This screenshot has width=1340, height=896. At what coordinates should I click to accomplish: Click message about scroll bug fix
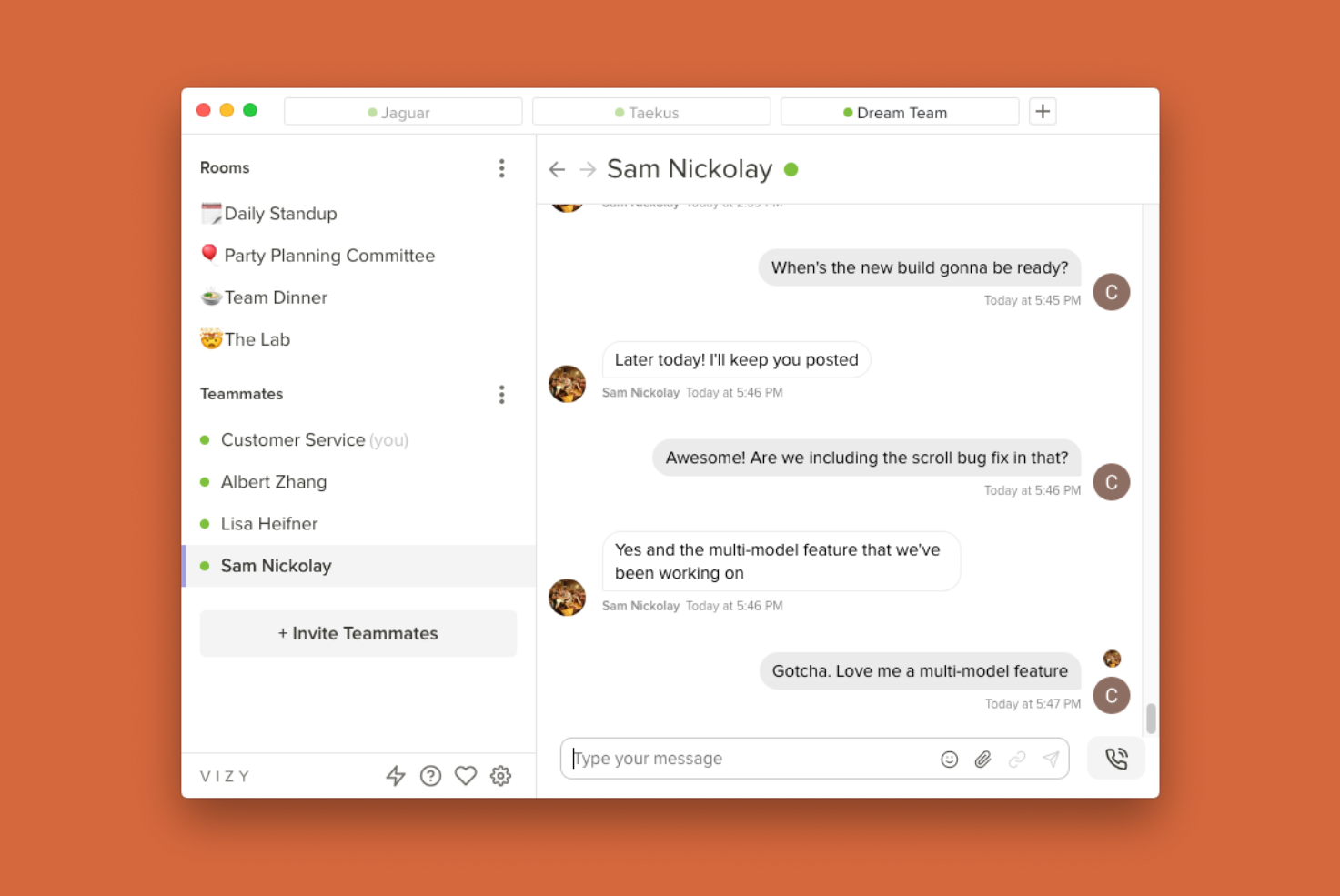[866, 458]
